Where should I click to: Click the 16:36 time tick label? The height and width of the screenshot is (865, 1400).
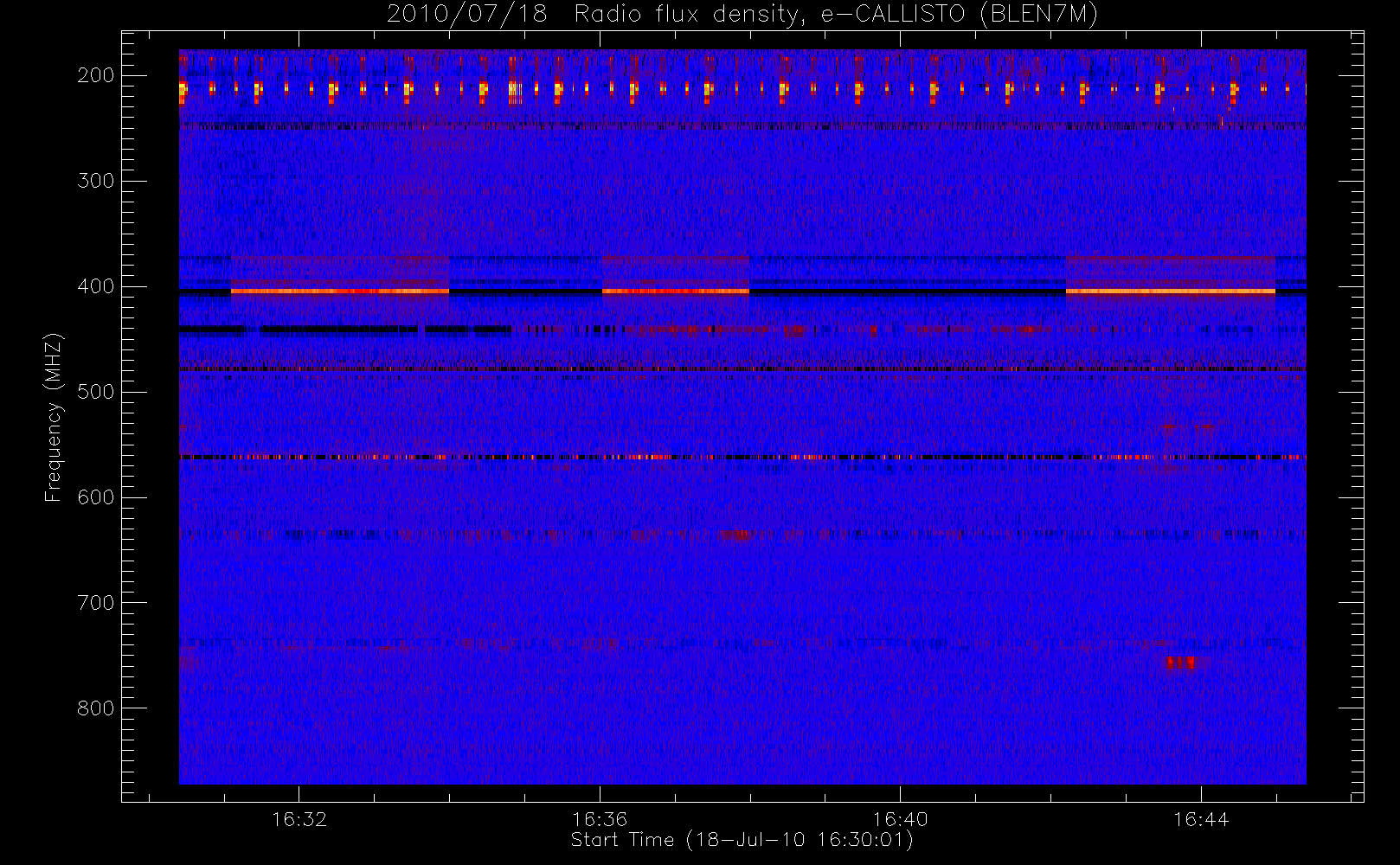coord(600,819)
